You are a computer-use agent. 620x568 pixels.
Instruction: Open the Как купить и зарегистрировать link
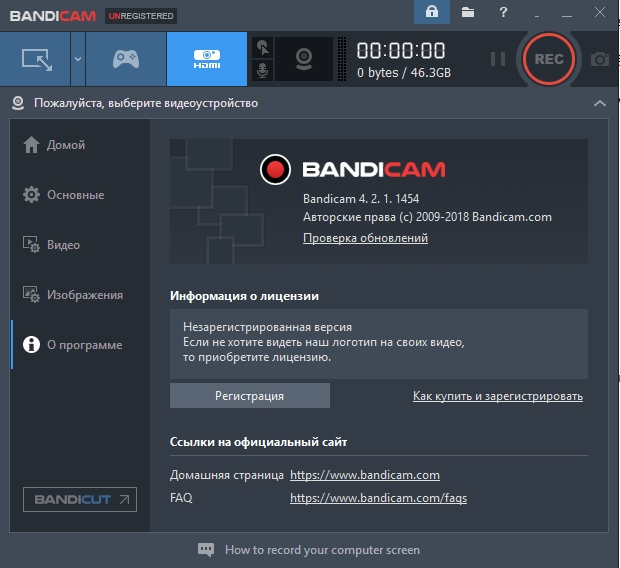click(498, 396)
